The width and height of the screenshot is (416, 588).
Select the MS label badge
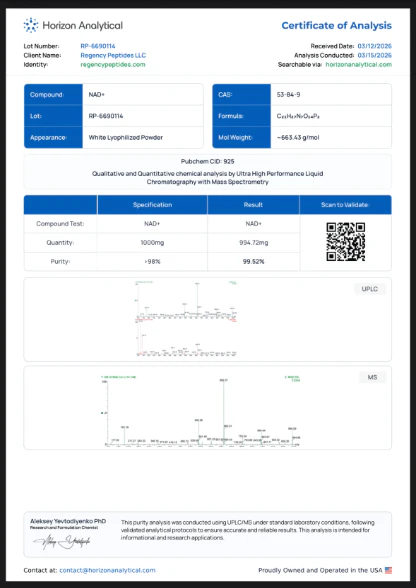click(372, 377)
